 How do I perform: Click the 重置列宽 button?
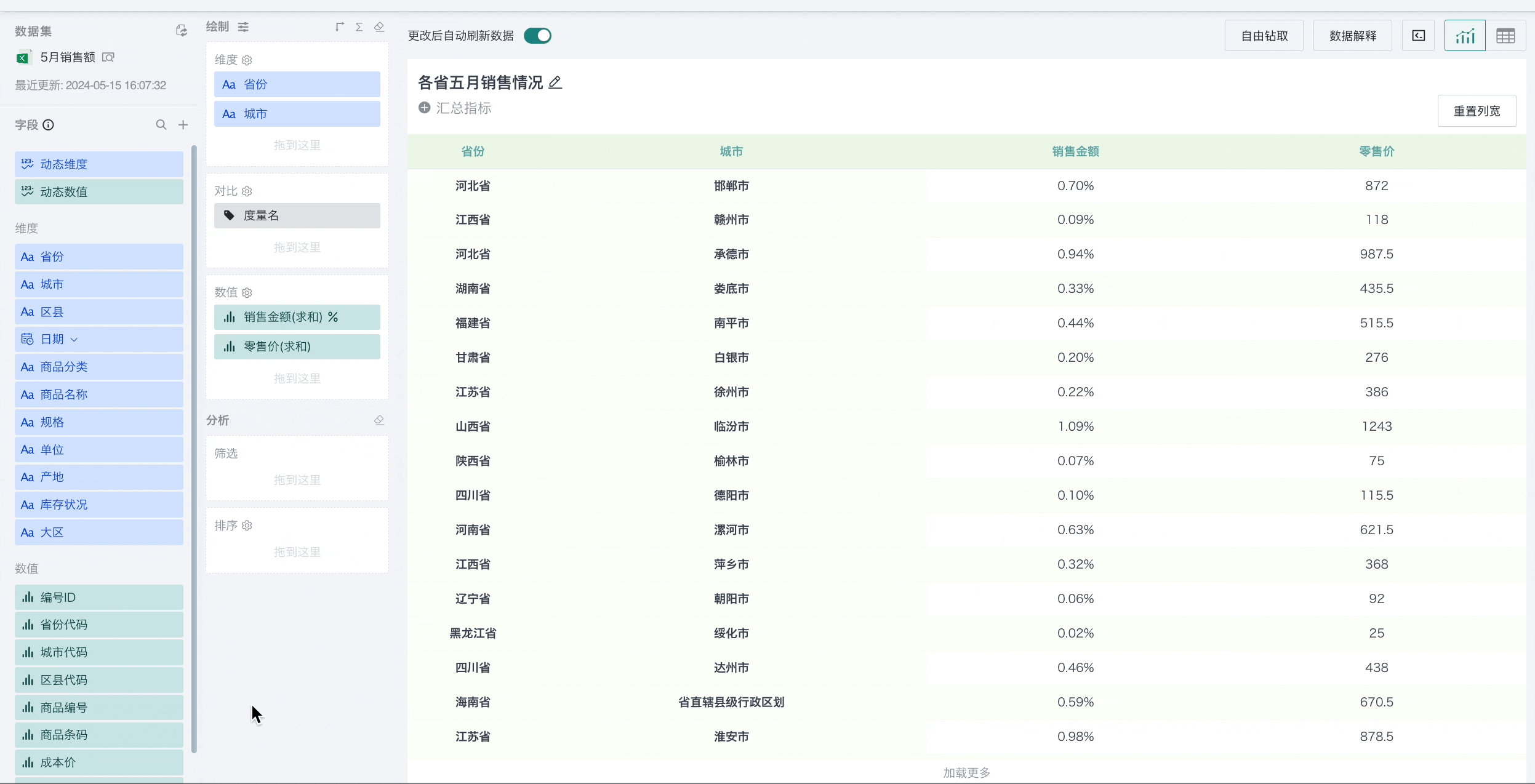[1477, 111]
